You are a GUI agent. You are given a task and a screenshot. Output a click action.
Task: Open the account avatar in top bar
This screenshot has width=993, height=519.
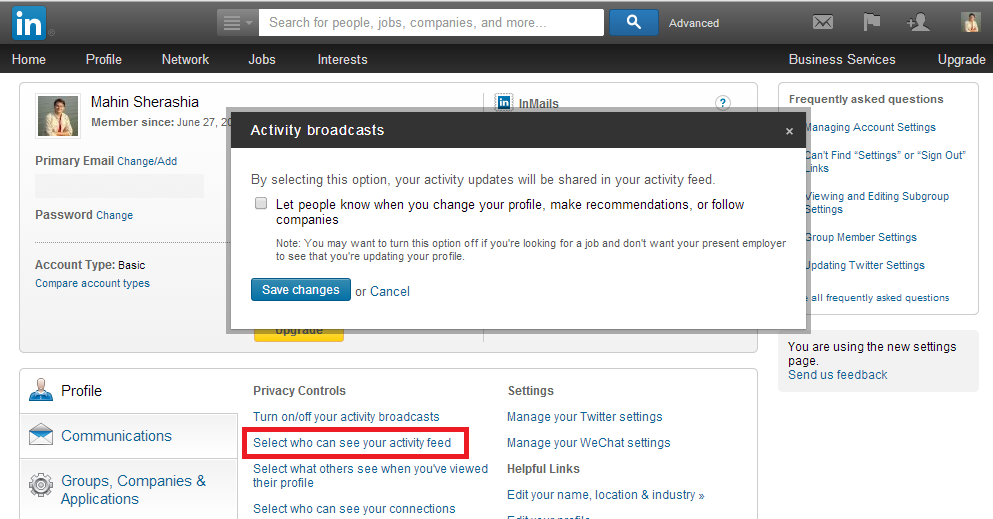coord(971,22)
